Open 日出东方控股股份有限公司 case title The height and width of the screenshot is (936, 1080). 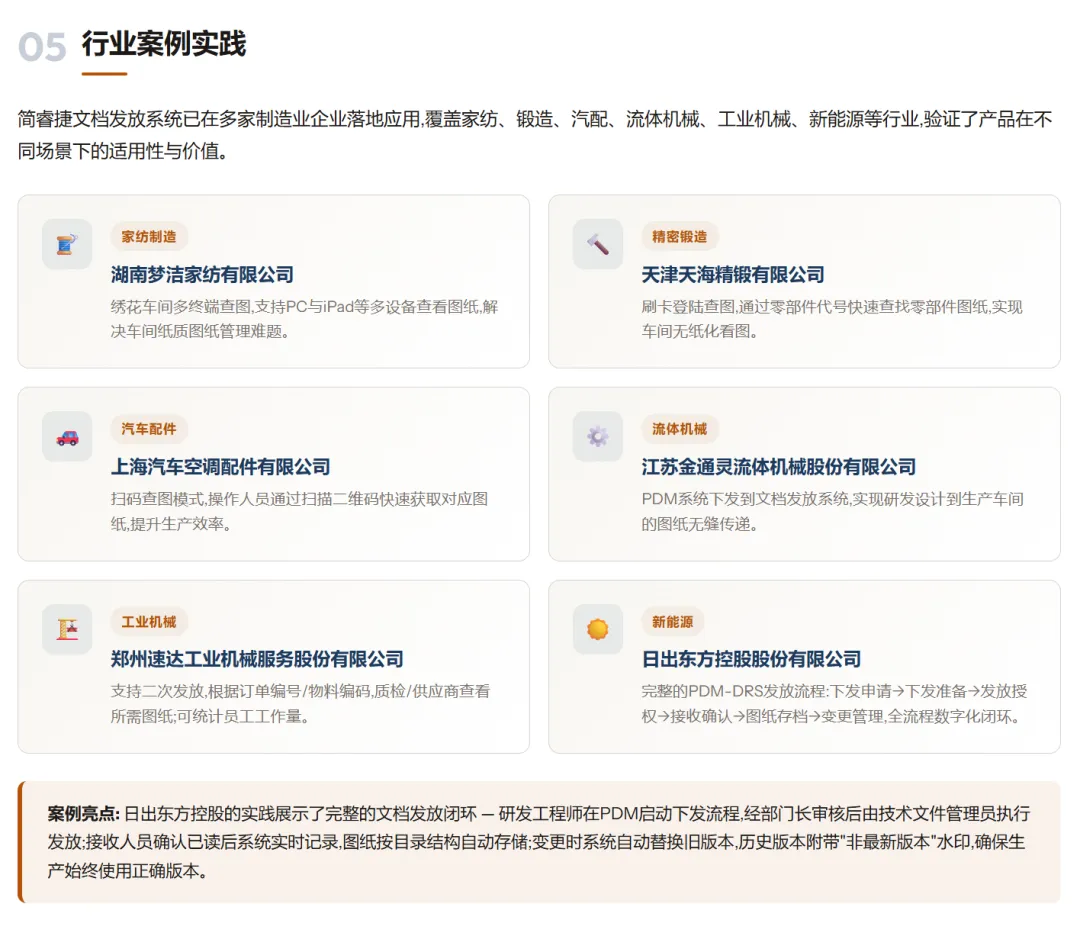pyautogui.click(x=751, y=659)
